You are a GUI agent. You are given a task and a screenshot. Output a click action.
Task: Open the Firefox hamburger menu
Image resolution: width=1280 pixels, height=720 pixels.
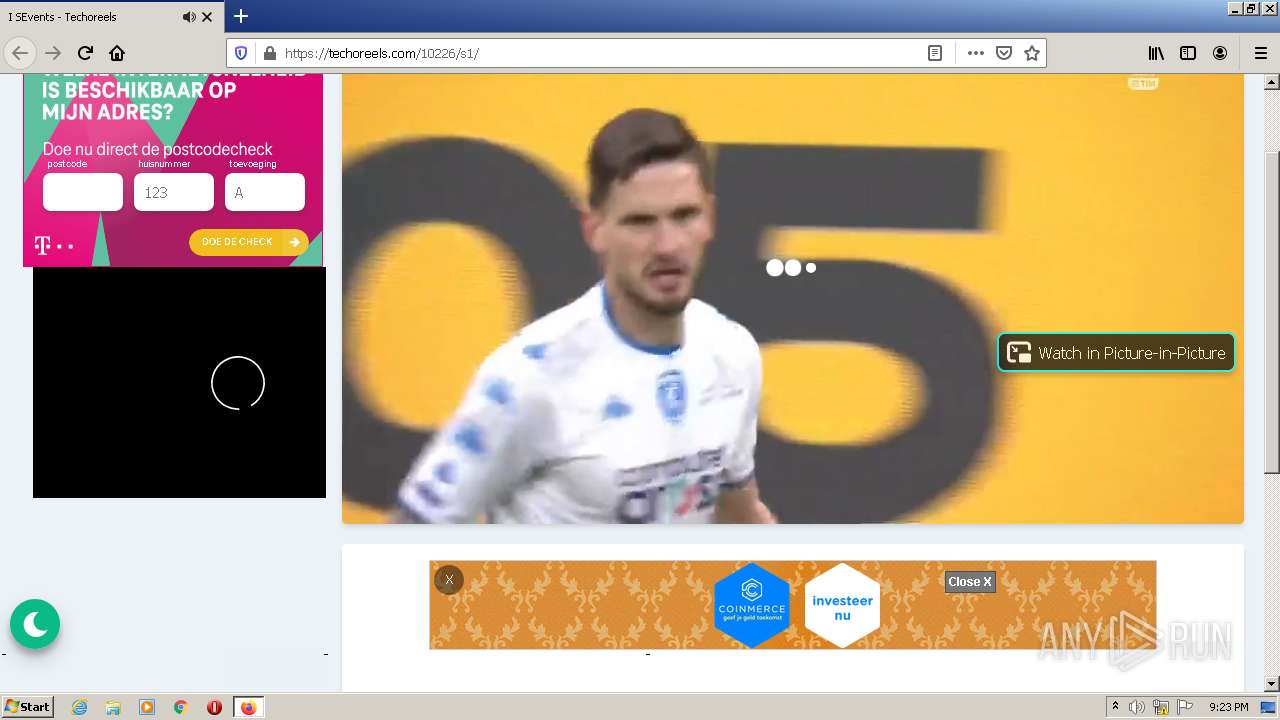click(x=1260, y=53)
